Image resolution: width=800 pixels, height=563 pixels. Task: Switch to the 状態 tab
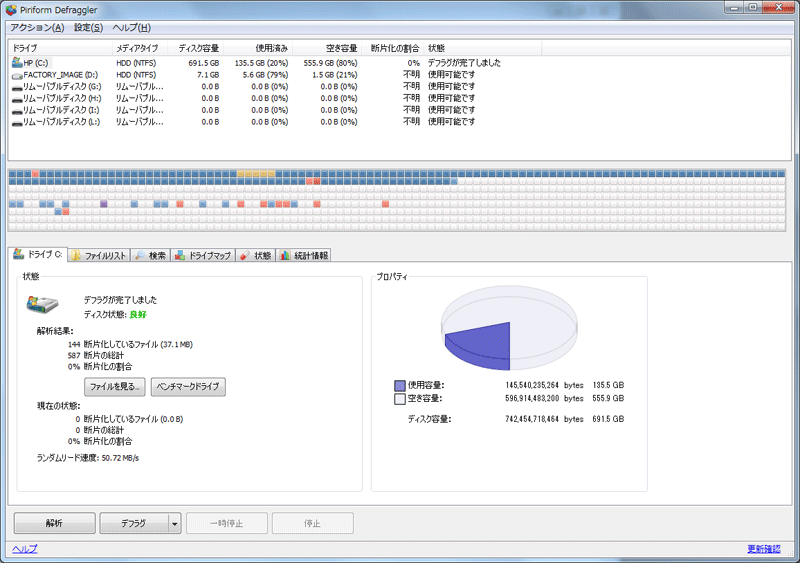tap(256, 255)
